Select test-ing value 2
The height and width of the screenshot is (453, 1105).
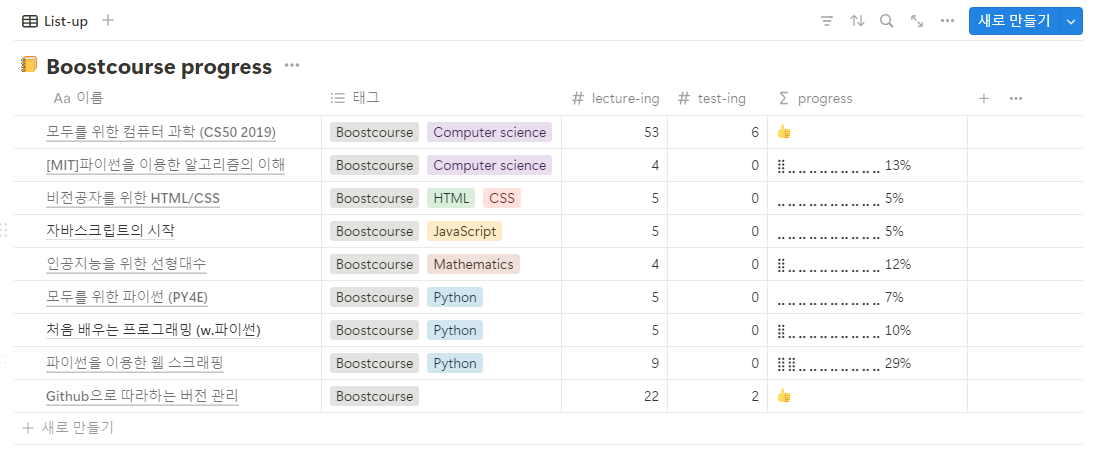click(755, 397)
